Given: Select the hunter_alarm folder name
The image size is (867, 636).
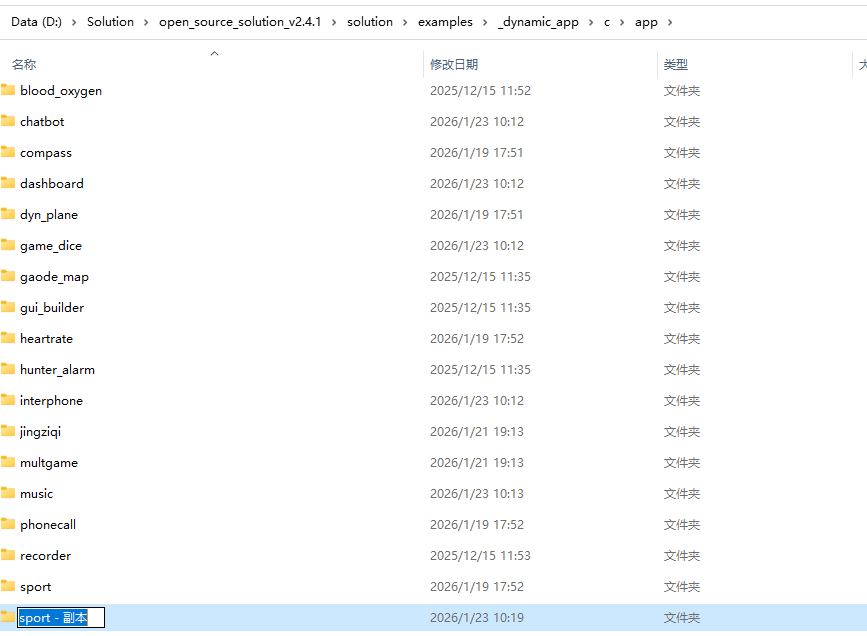Looking at the screenshot, I should (x=58, y=369).
